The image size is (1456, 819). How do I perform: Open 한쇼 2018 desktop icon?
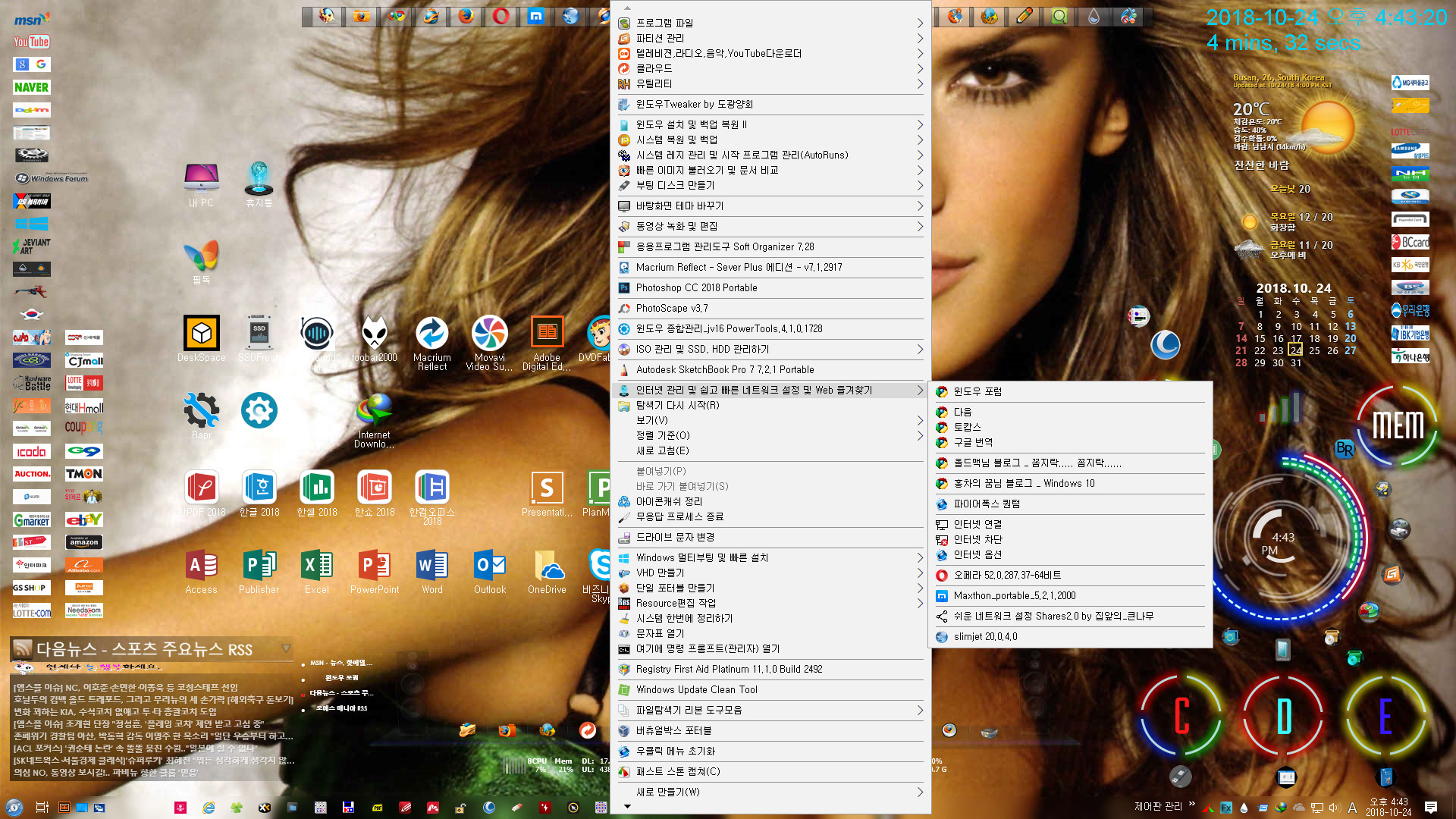point(375,493)
